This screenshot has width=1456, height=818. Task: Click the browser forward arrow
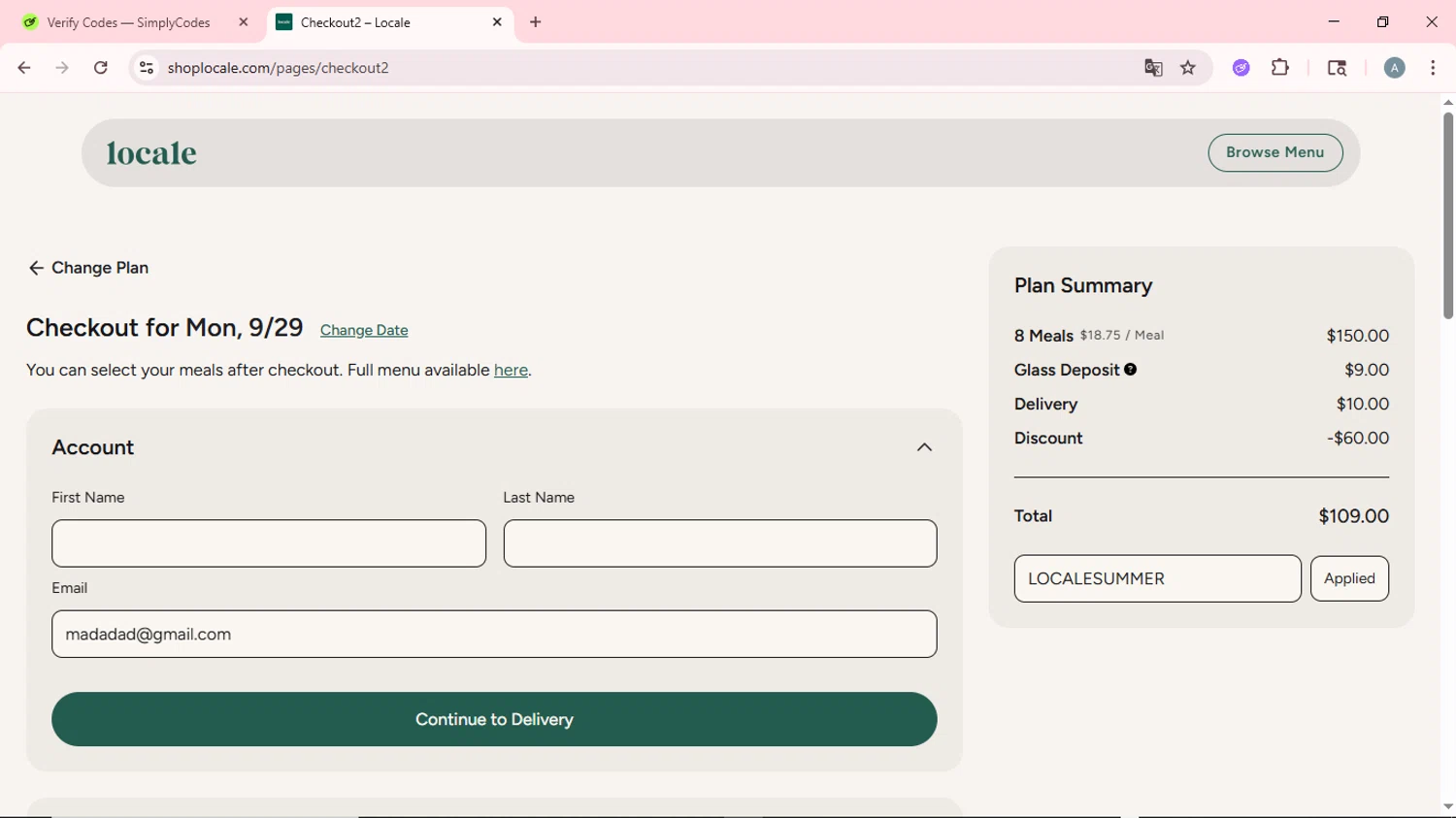[62, 68]
